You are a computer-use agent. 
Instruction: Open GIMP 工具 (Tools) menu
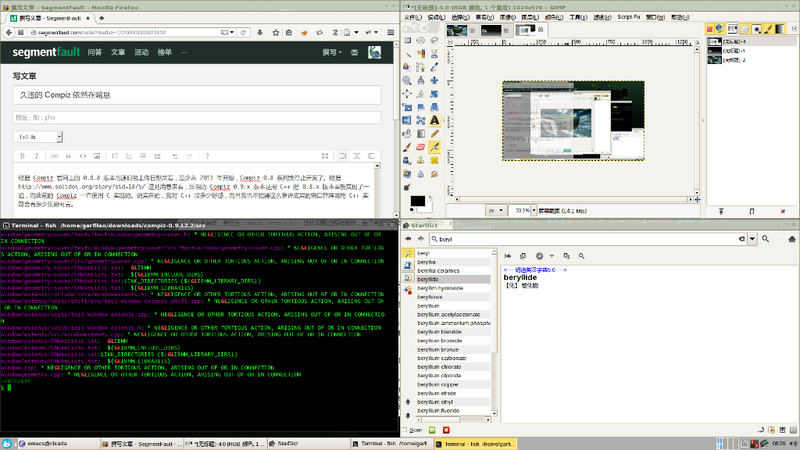pos(578,17)
